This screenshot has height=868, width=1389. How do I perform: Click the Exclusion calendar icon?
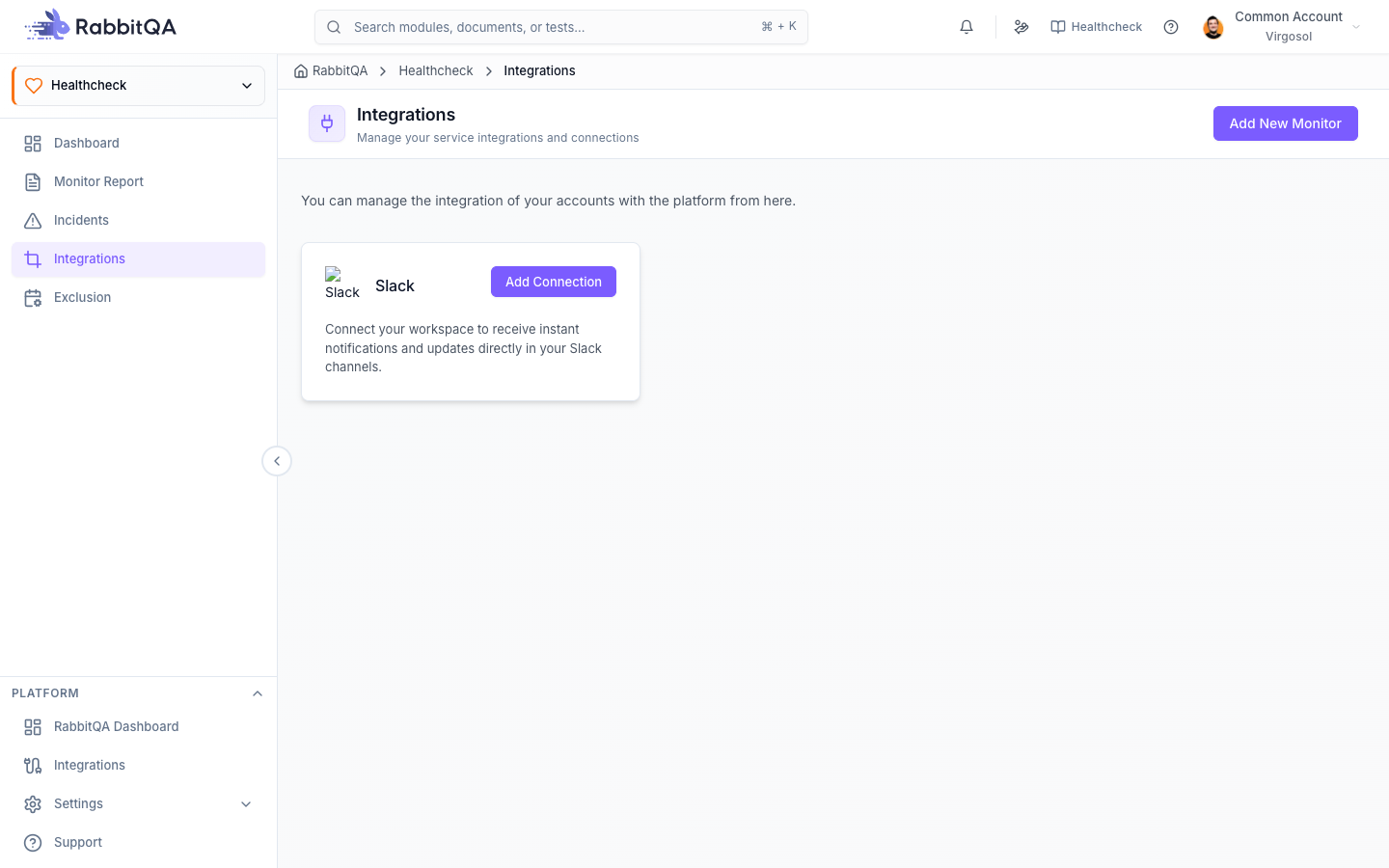tap(33, 297)
